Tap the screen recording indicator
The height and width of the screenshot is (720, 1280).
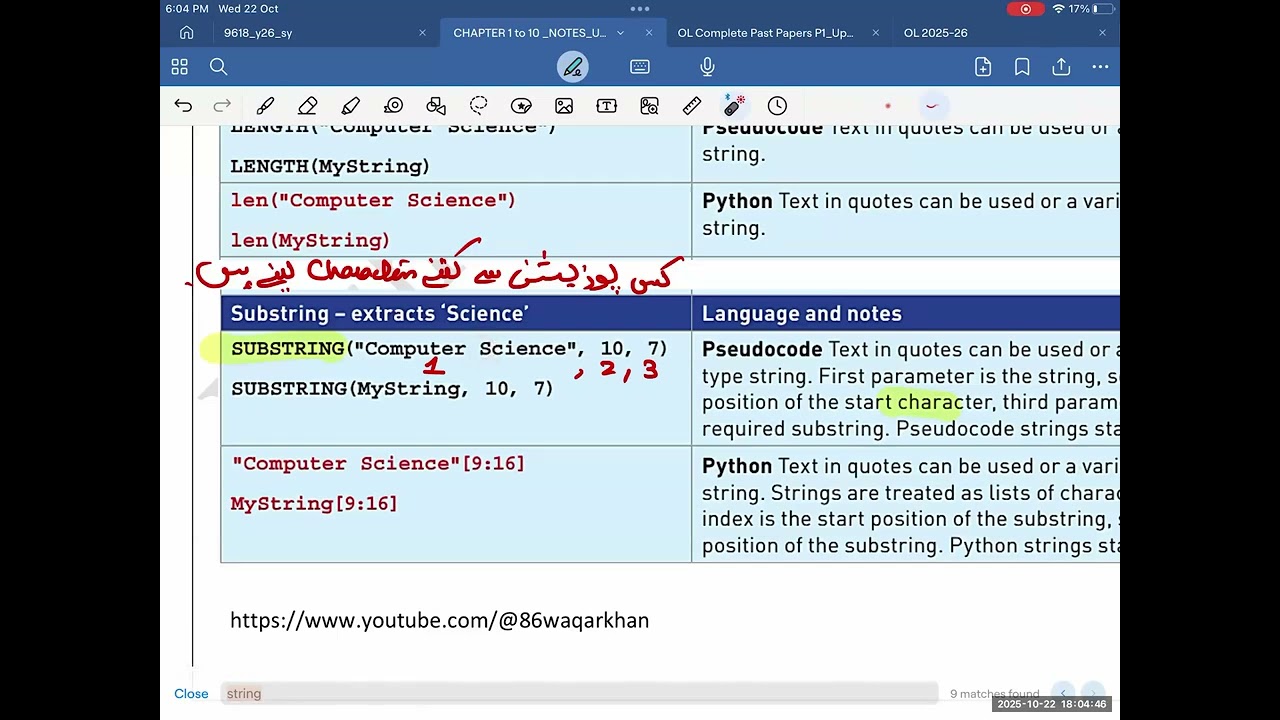[x=1025, y=9]
